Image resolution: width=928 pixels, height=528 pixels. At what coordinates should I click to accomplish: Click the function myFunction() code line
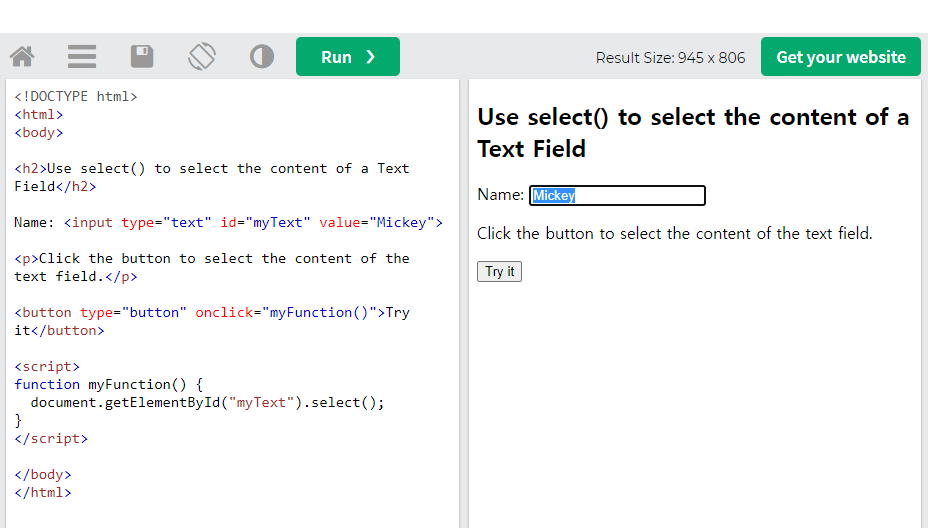(x=109, y=385)
